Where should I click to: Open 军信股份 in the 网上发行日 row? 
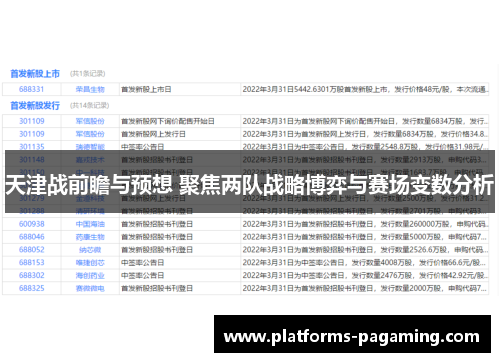[x=90, y=134]
